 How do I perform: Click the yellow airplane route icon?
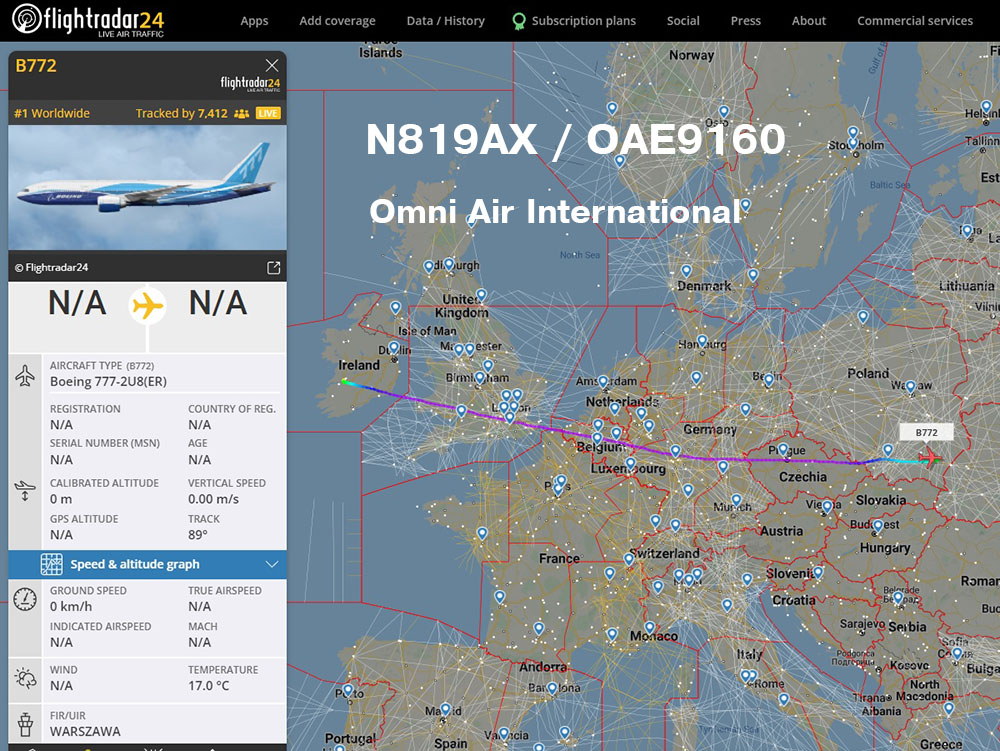(x=147, y=305)
